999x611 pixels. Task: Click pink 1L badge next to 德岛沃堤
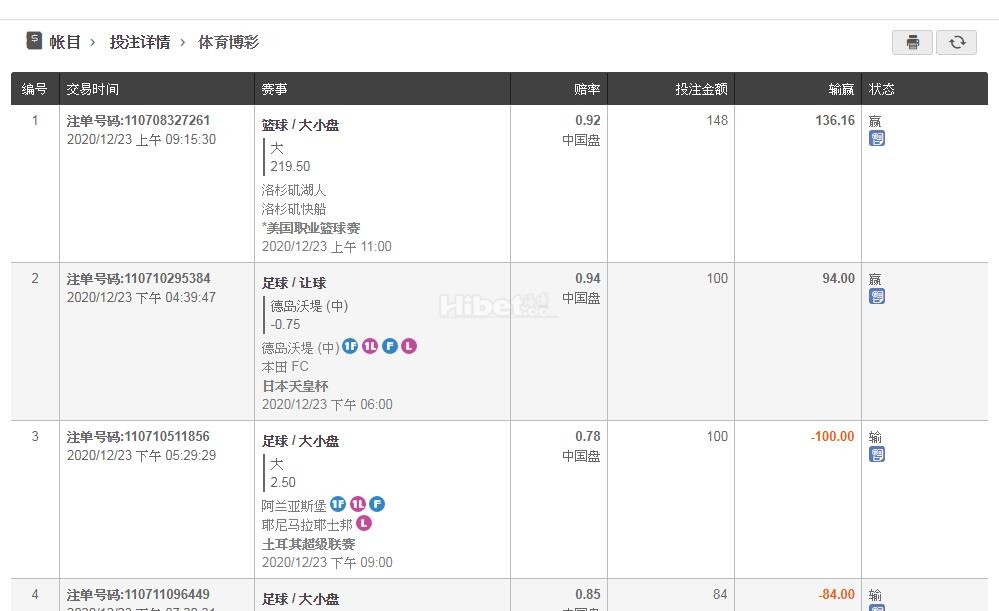[370, 346]
